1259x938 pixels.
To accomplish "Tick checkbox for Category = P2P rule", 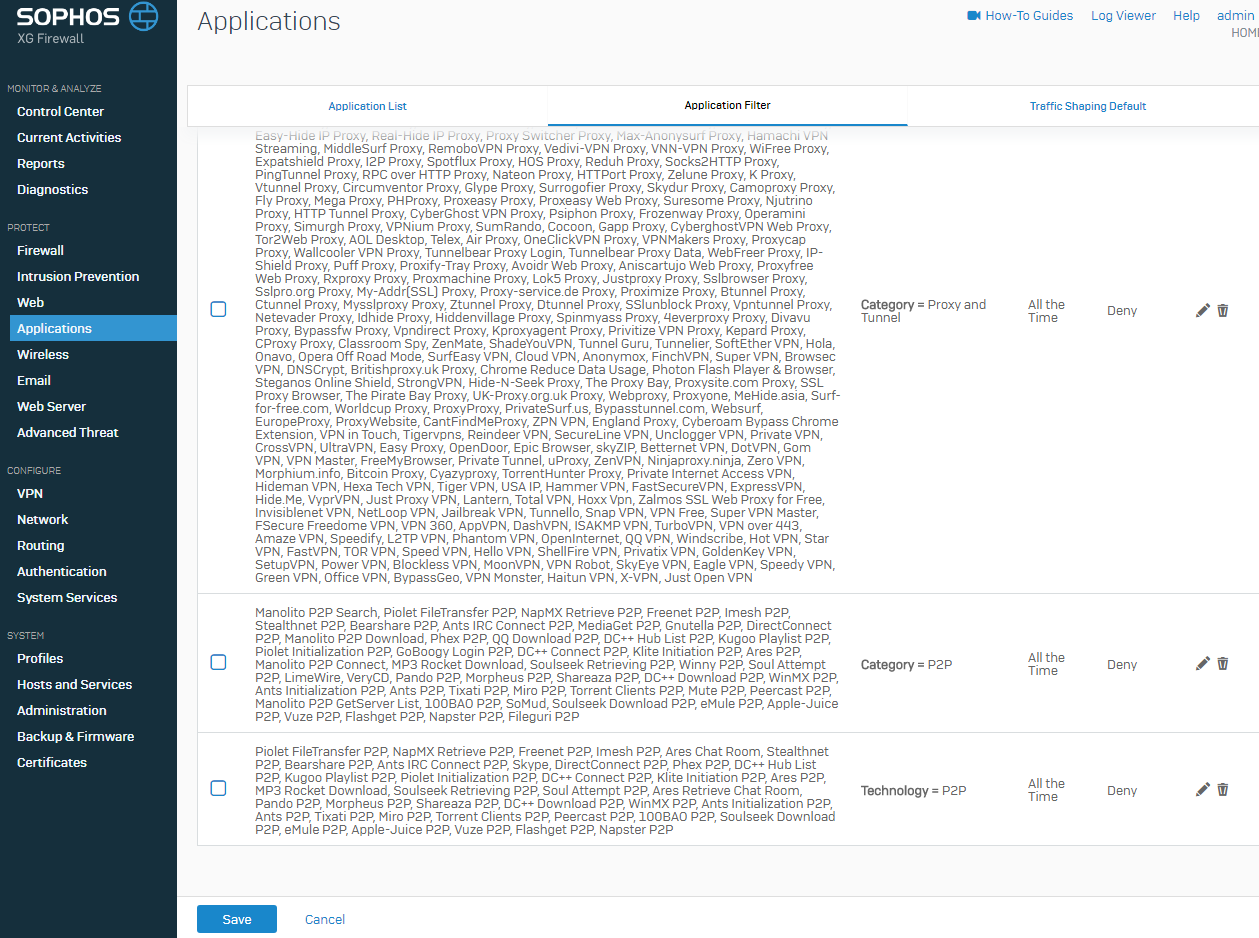I will point(218,662).
